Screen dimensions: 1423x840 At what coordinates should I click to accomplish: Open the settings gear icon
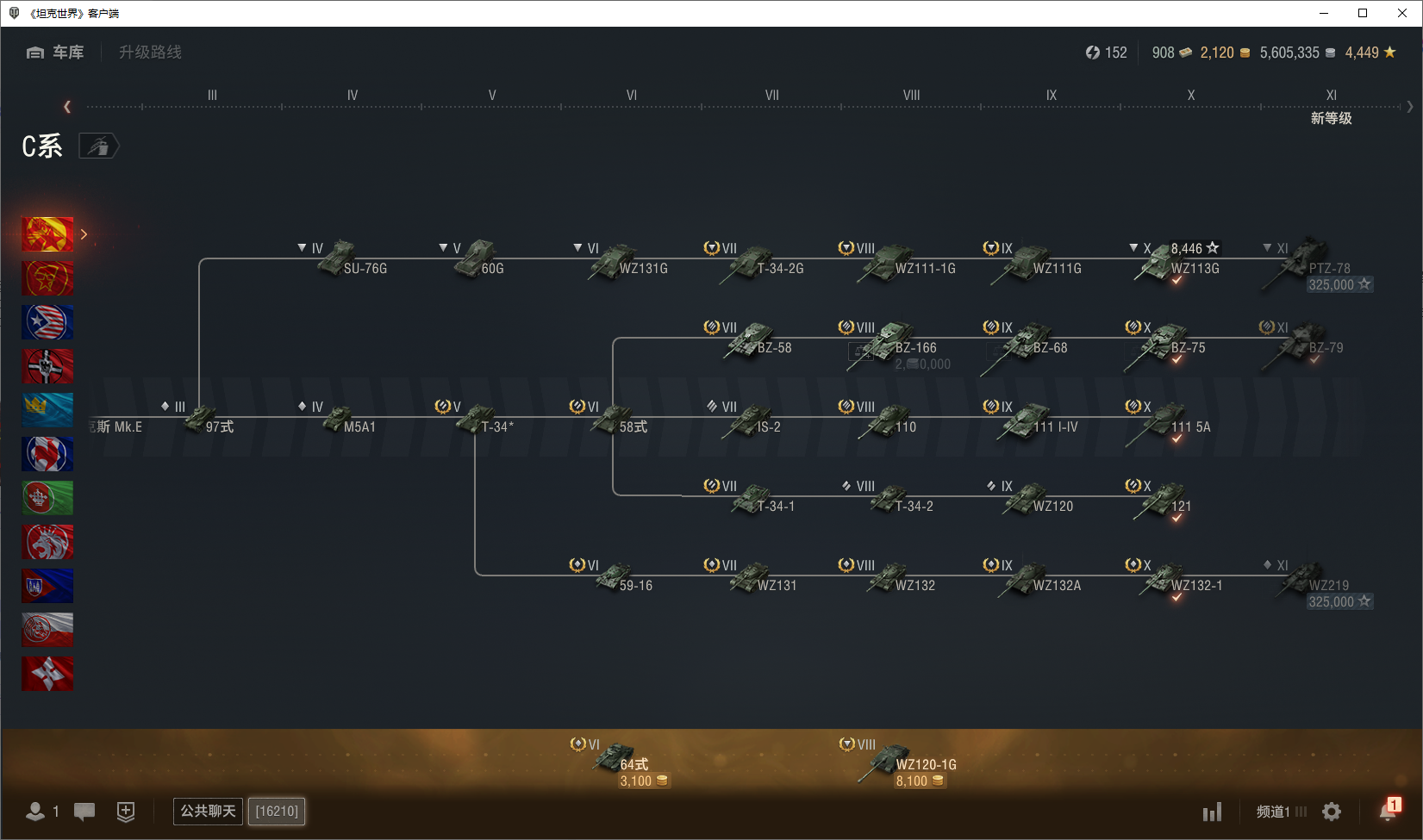pos(1332,812)
